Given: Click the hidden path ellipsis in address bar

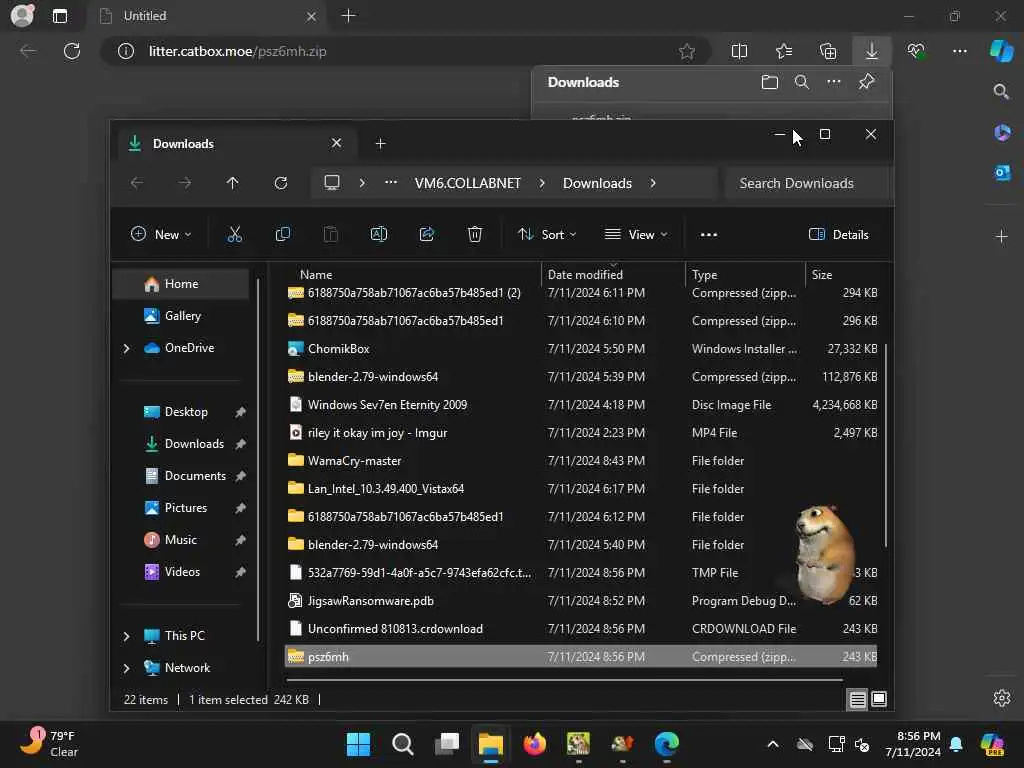Looking at the screenshot, I should point(391,183).
